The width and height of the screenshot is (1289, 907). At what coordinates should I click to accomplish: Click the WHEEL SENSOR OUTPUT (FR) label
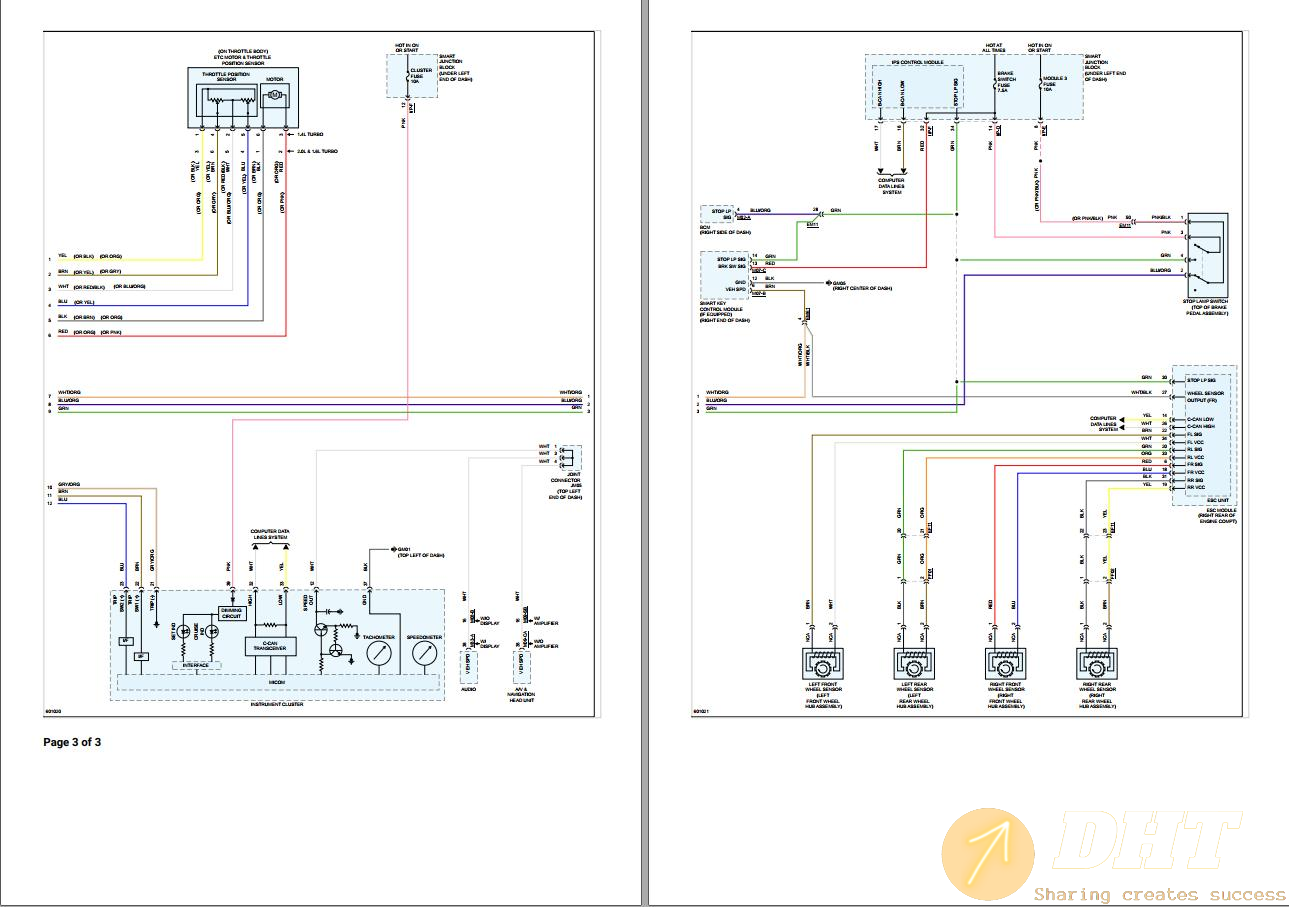point(1205,397)
